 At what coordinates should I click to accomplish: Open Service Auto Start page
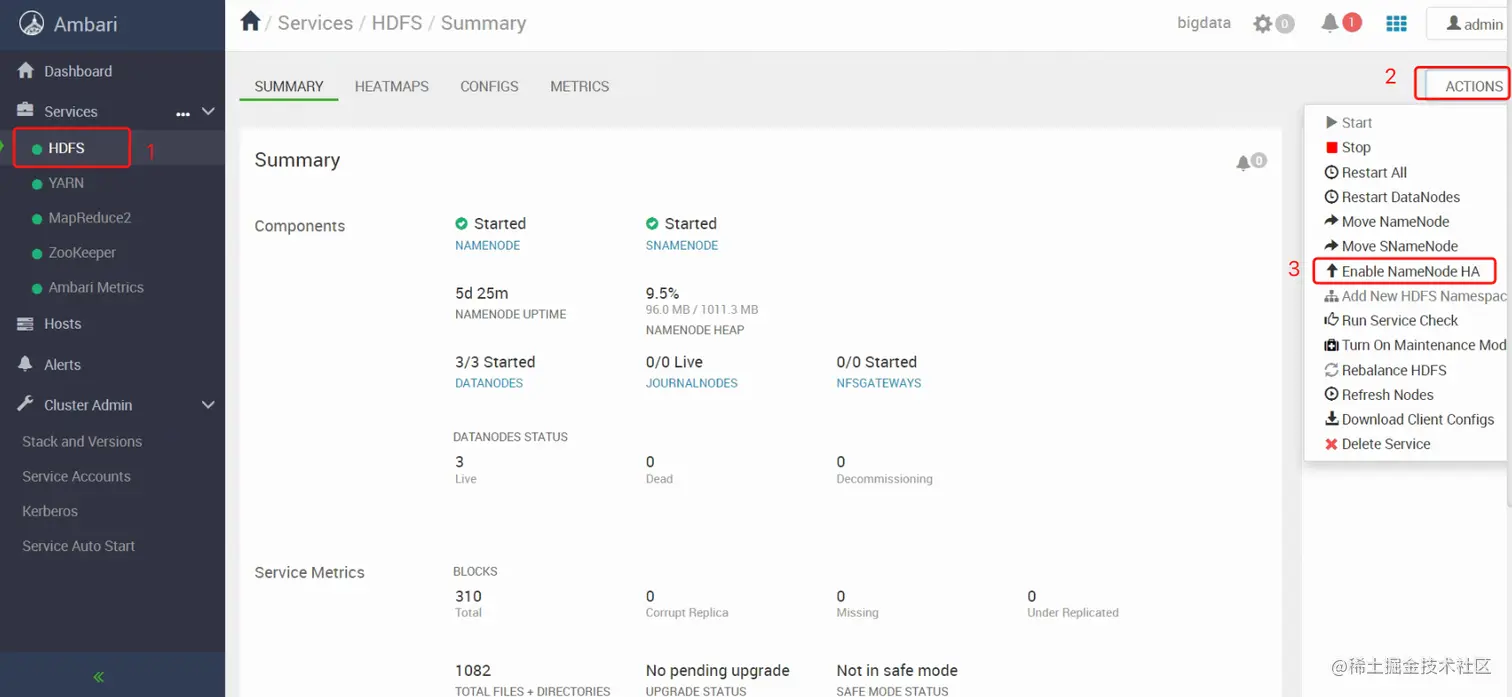tap(78, 546)
